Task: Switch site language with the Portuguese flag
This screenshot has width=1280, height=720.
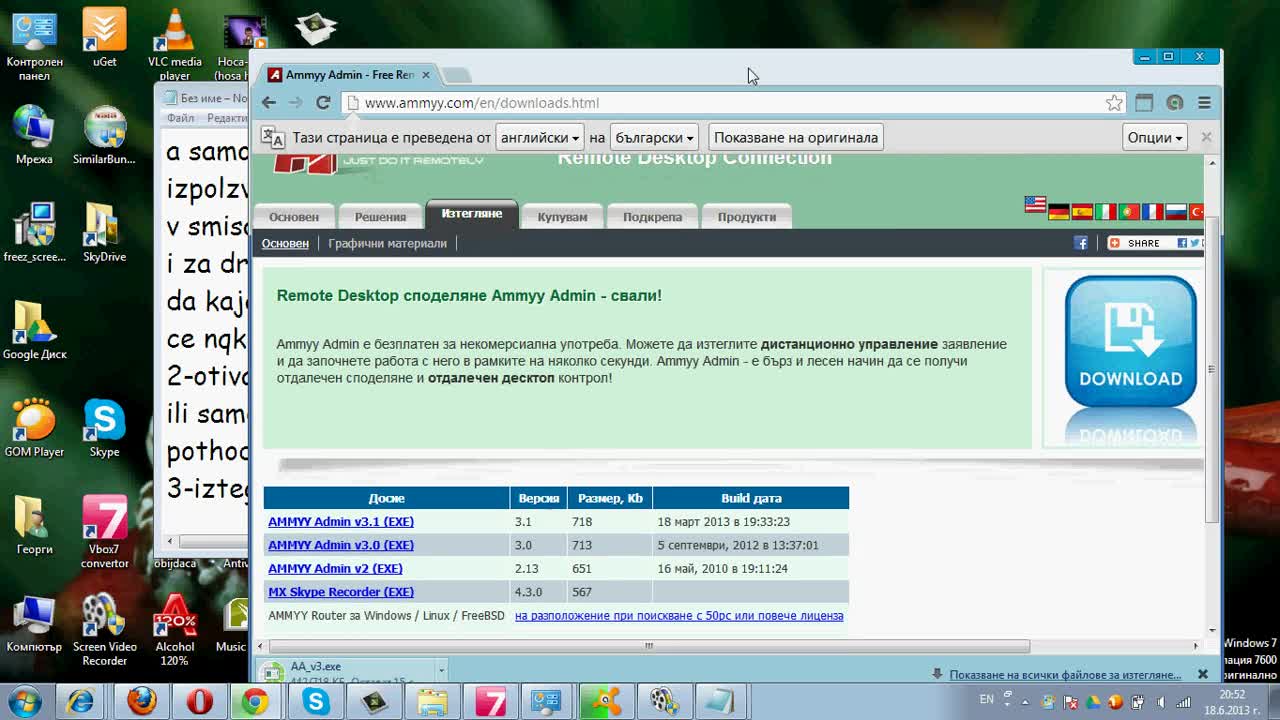Action: point(1129,211)
